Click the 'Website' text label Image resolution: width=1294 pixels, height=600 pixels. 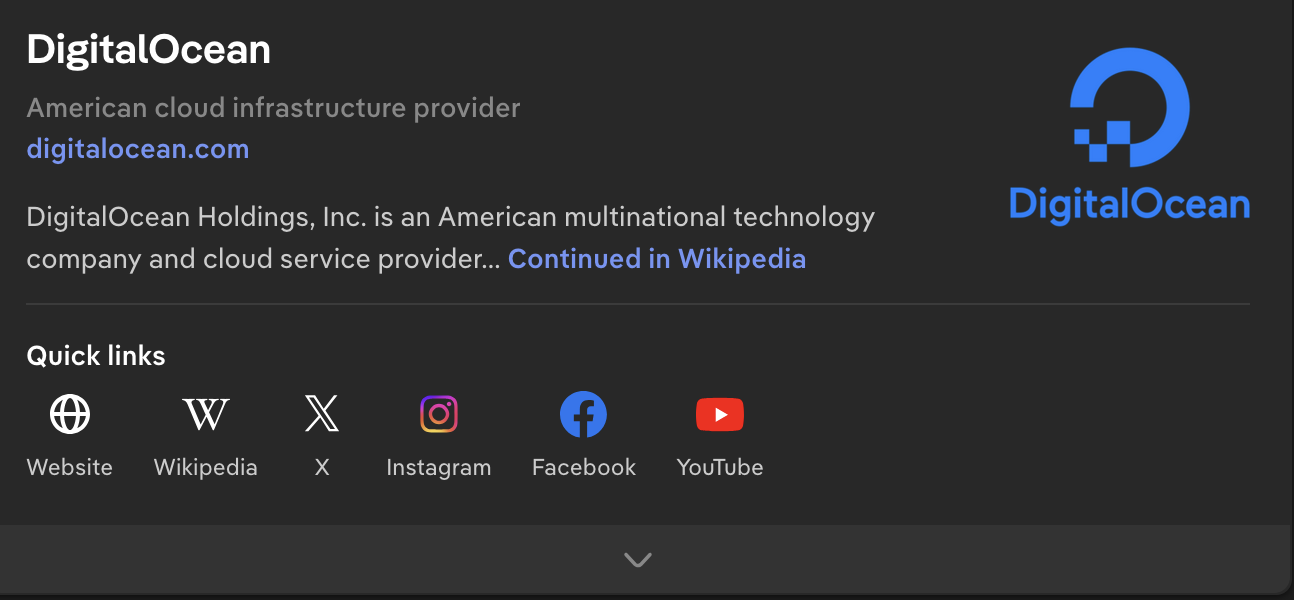coord(70,467)
